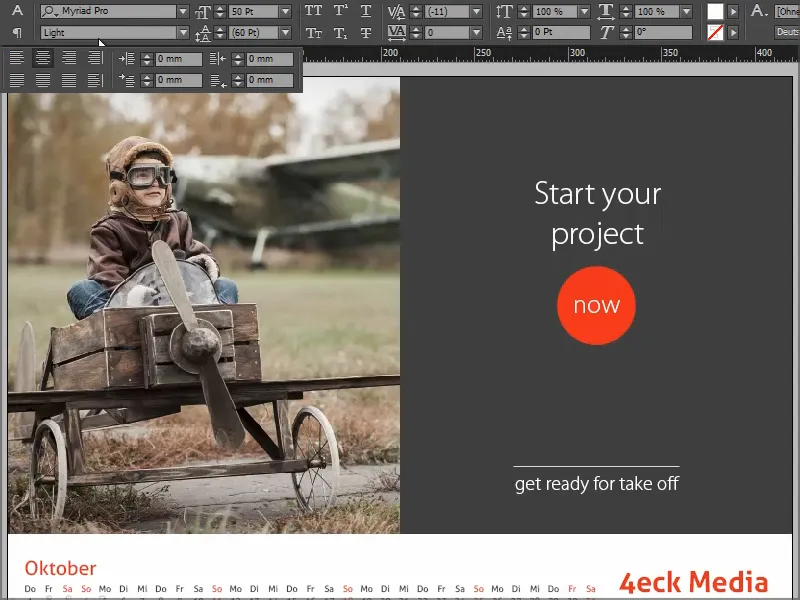The image size is (800, 600).
Task: Click the leading stepper arrows
Action: click(x=220, y=33)
